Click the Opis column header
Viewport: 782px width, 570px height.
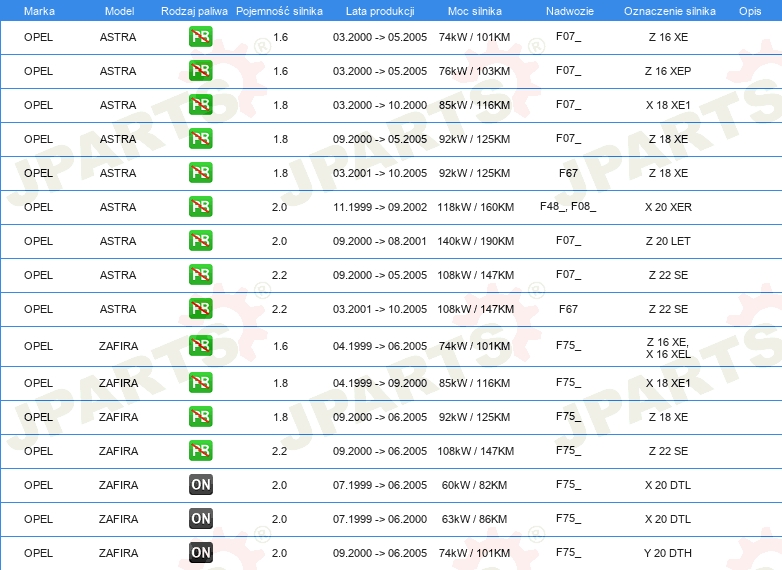click(x=750, y=11)
